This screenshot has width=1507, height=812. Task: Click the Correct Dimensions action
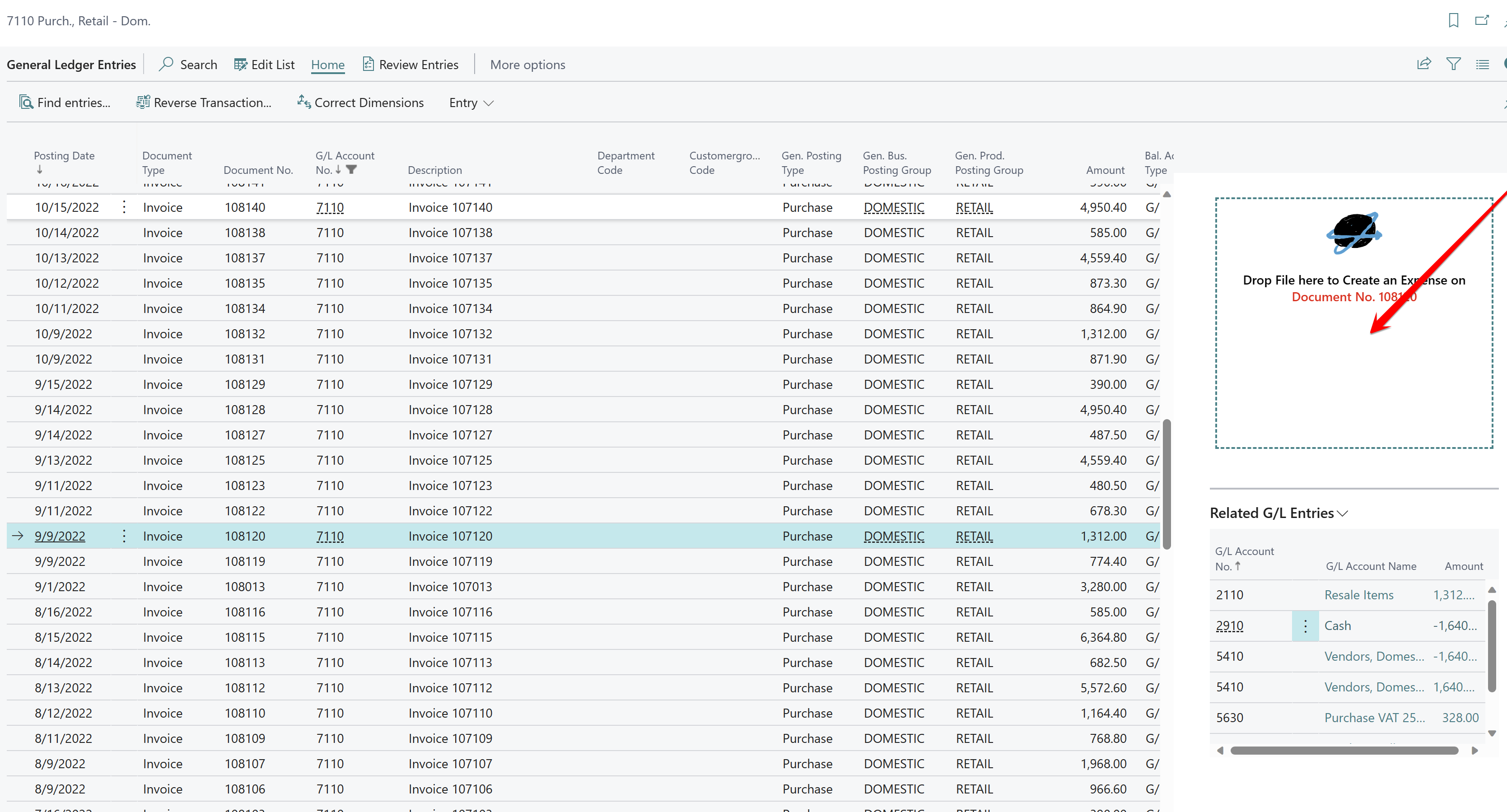tap(360, 103)
